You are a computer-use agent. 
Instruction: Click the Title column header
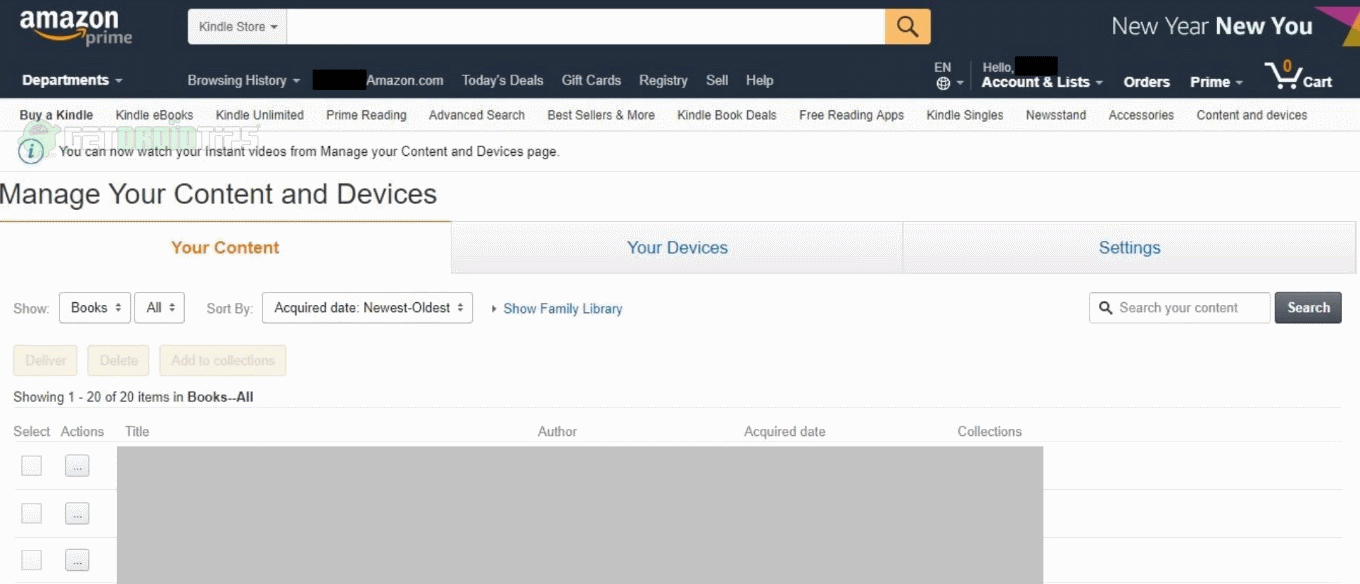click(137, 432)
